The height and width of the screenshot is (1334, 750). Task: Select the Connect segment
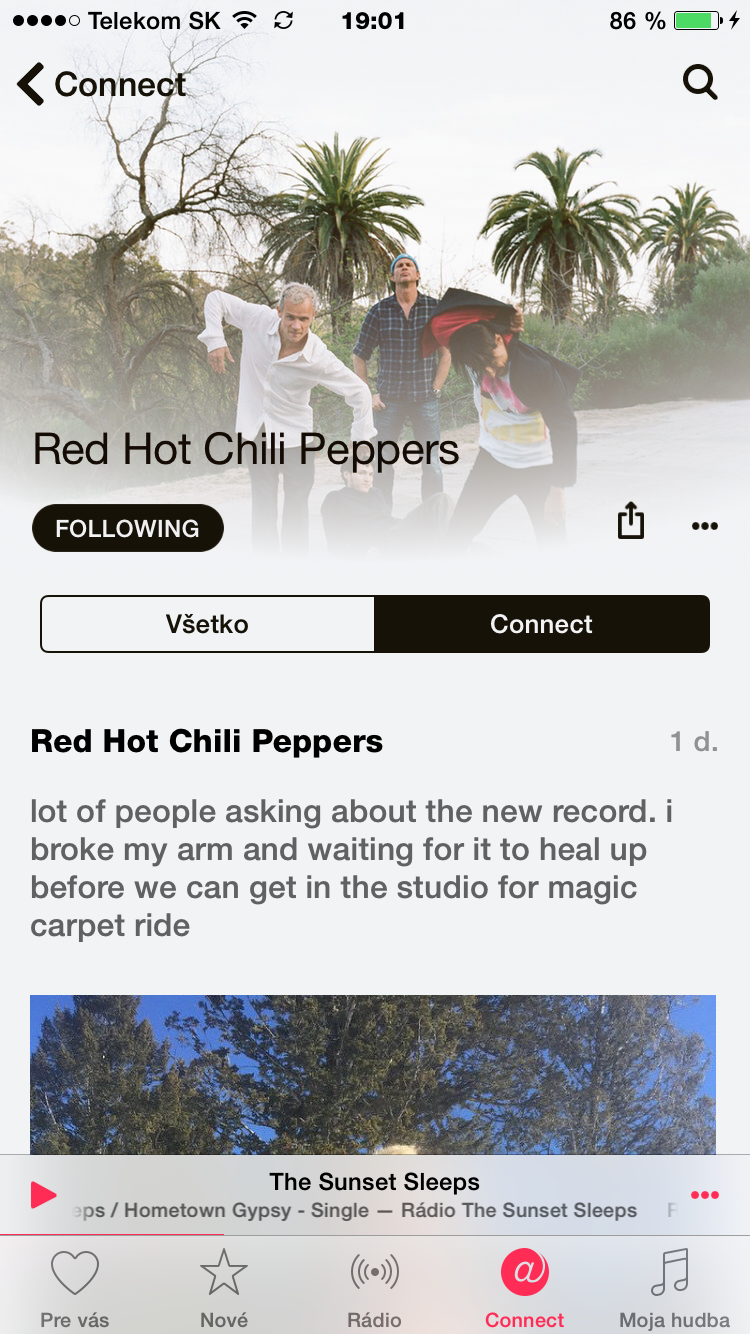(x=542, y=624)
